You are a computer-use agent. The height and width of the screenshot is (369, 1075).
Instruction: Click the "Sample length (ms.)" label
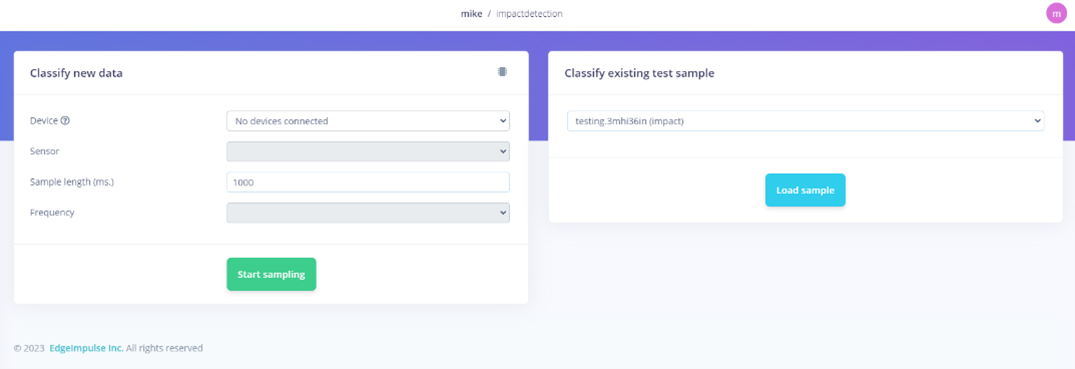click(x=72, y=182)
